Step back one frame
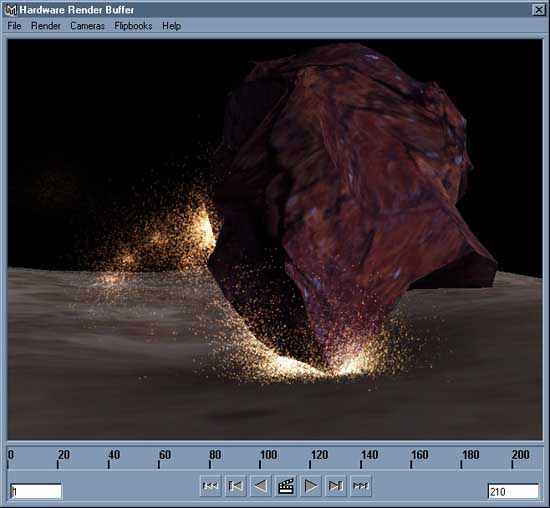The width and height of the screenshot is (550, 508). [x=235, y=486]
